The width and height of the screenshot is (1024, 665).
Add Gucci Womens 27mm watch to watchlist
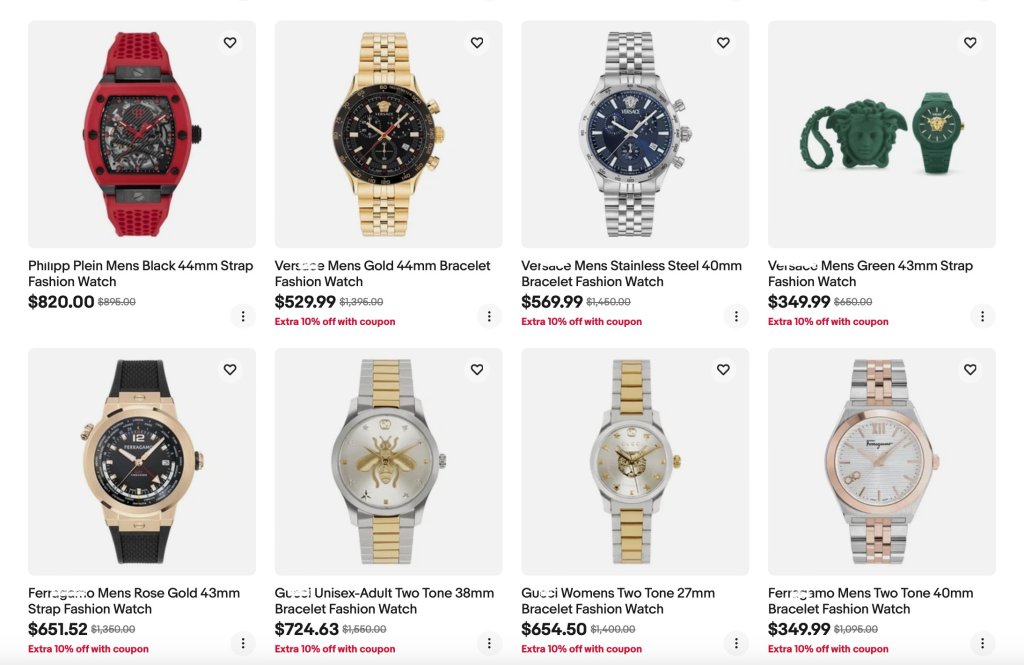[723, 370]
